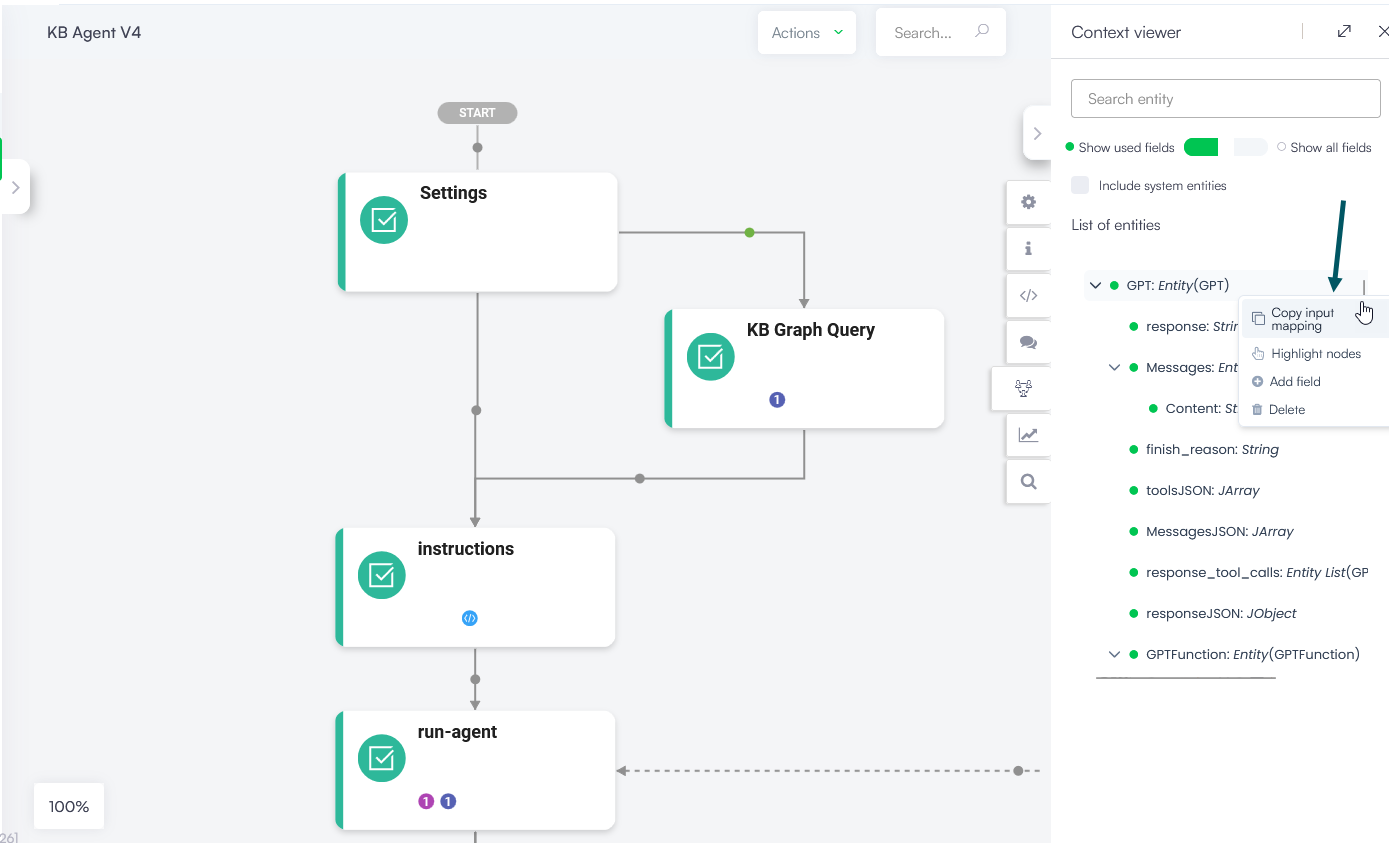Click the analytics chart icon in side toolbar
Screen dimensions: 1389x843
click(x=1028, y=435)
